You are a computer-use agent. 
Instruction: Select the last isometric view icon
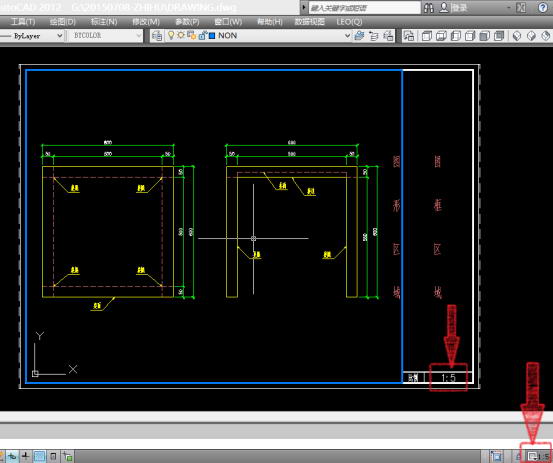(546, 36)
